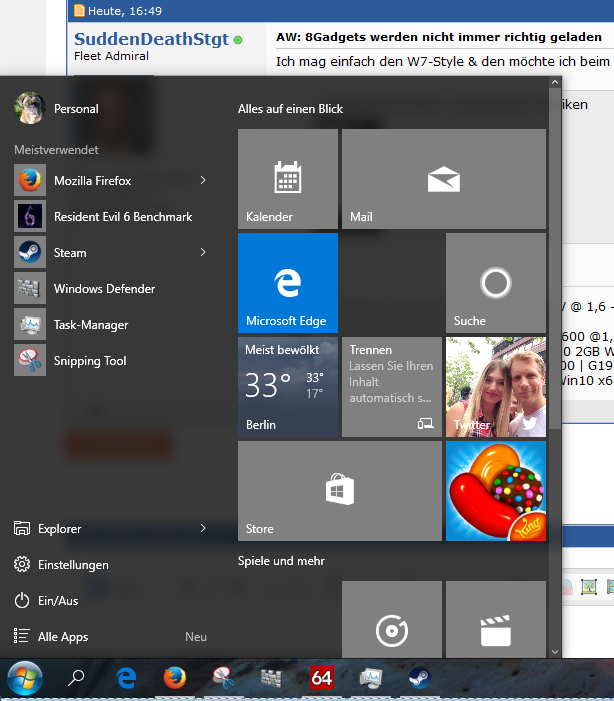Open the Twitter tile

(496, 387)
